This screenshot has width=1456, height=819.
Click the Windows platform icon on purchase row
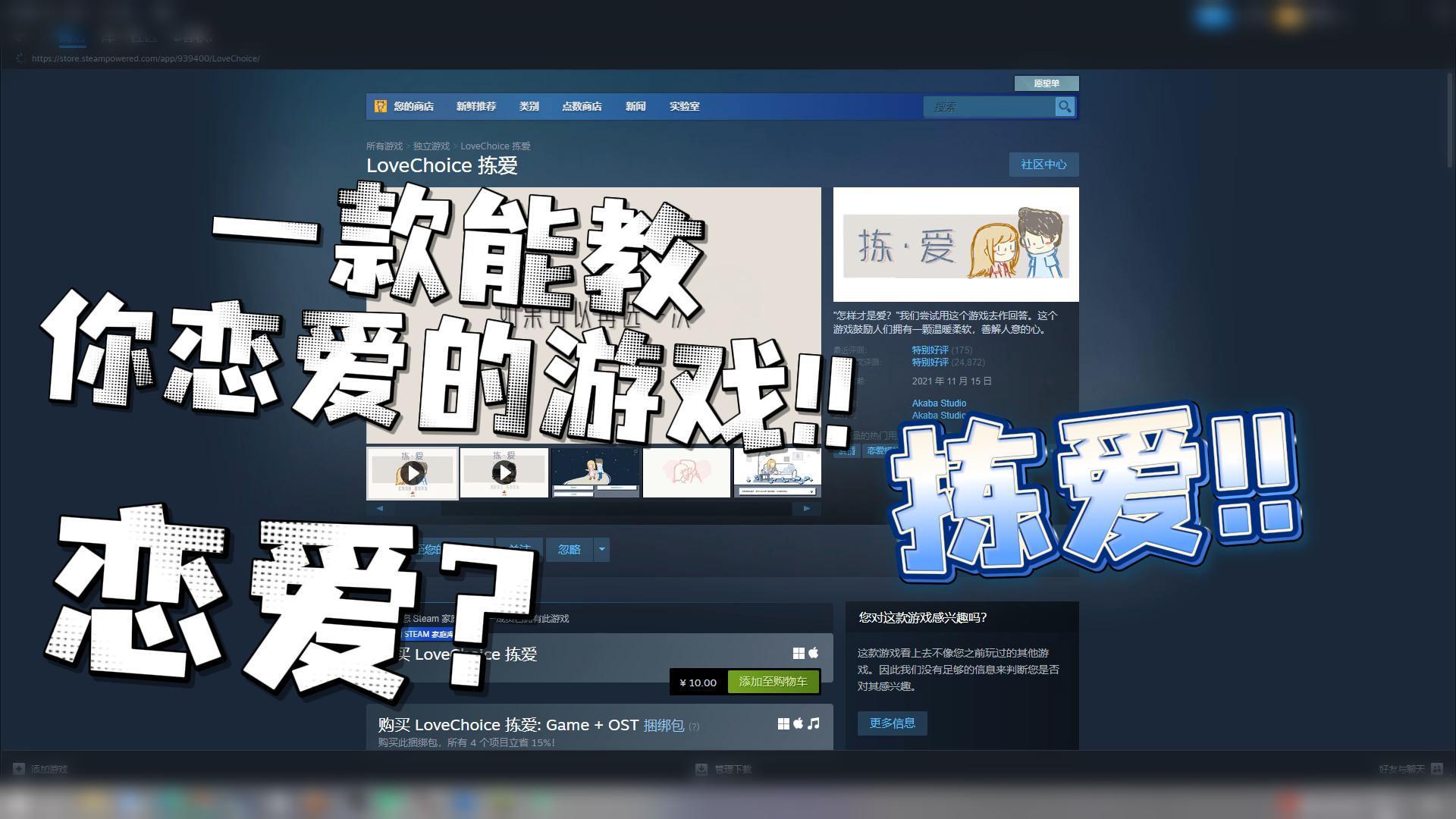click(x=799, y=653)
